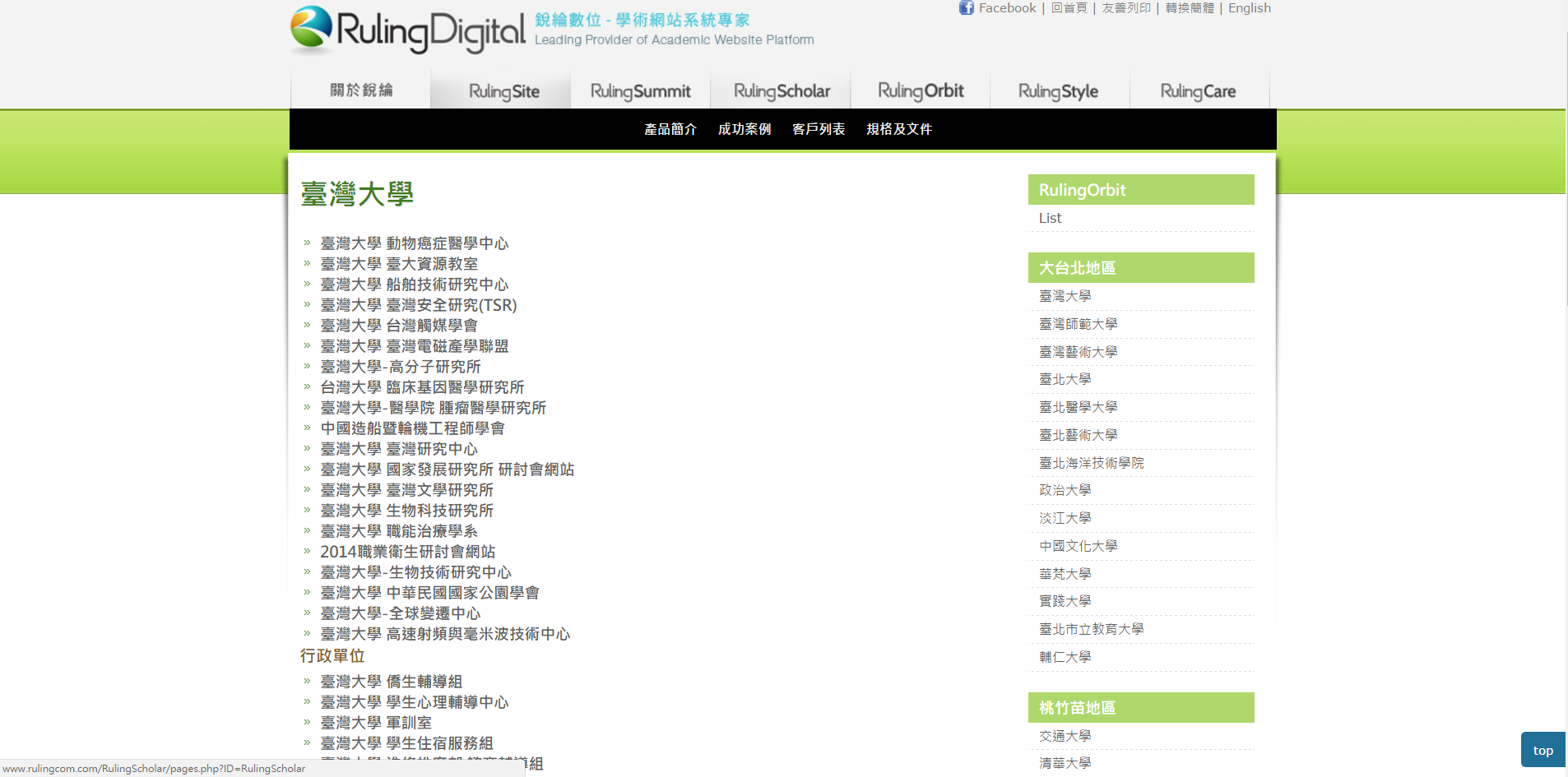1568x777 pixels.
Task: Select 規格及文件 in black menu bar
Action: 899,129
